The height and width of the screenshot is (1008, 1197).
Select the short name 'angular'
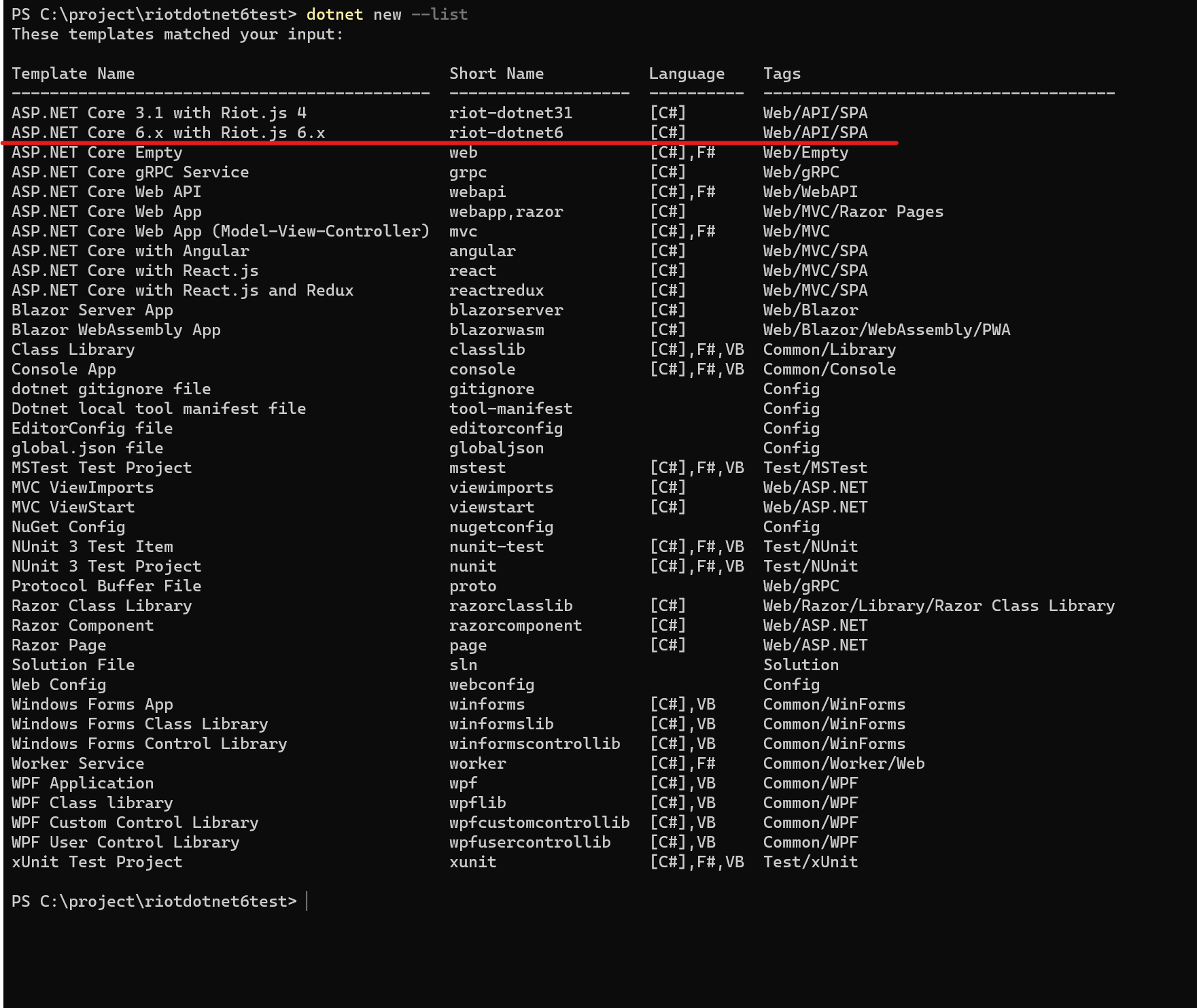[482, 251]
